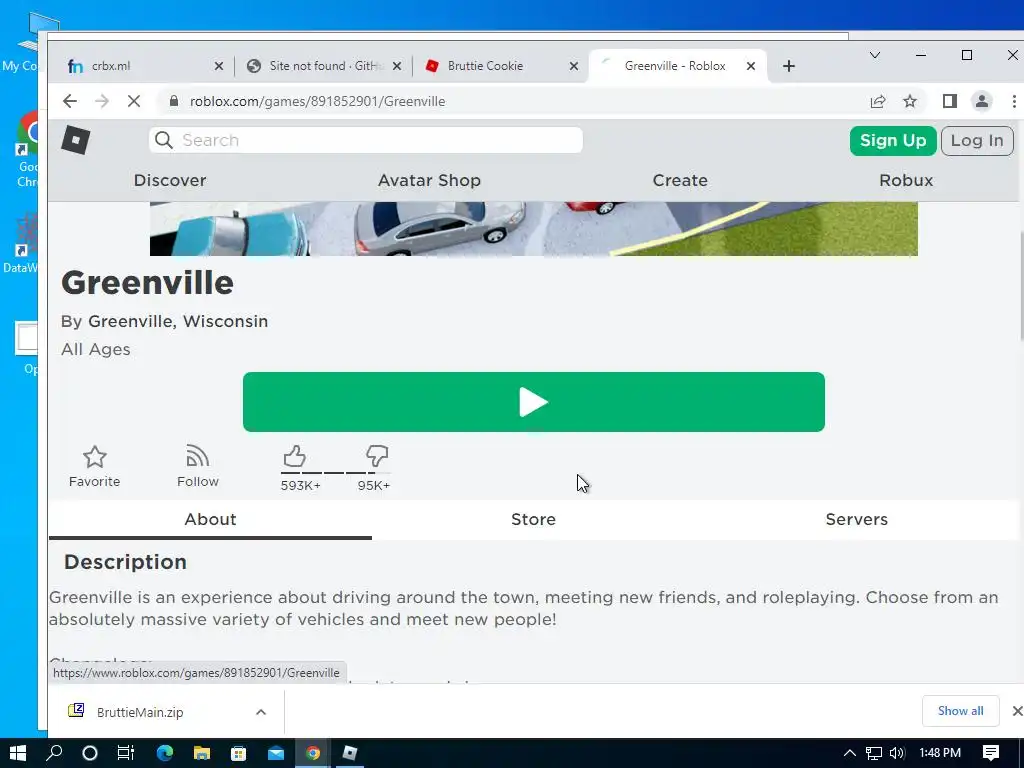Click the 593K+ likes count
The width and height of the screenshot is (1024, 768).
tap(300, 486)
